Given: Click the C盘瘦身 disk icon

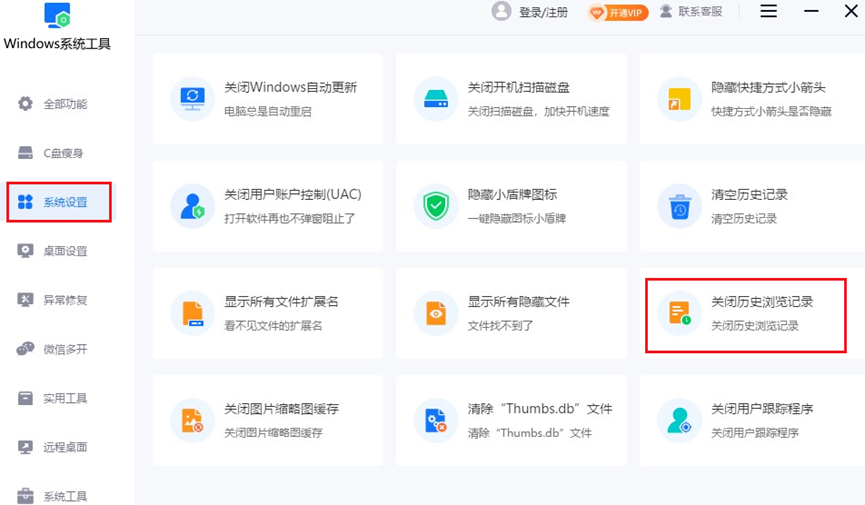Looking at the screenshot, I should tap(25, 153).
